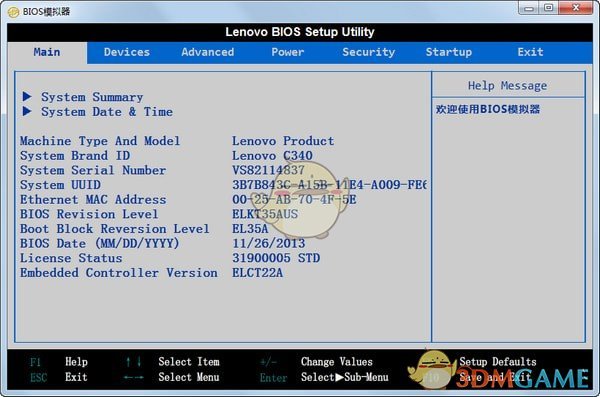Click the BIOS simulator app icon in the title bar
This screenshot has width=600, height=397.
[13, 12]
